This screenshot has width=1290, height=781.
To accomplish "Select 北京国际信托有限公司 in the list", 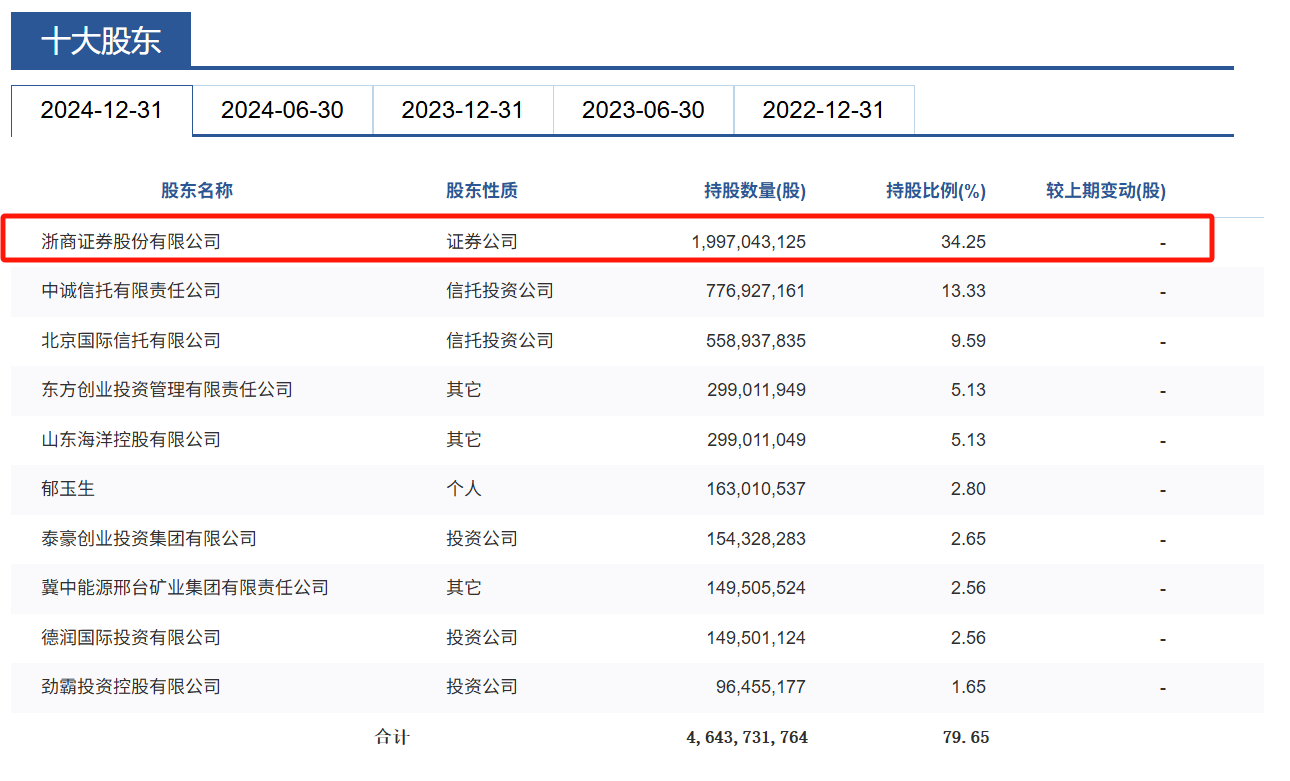I will point(131,340).
